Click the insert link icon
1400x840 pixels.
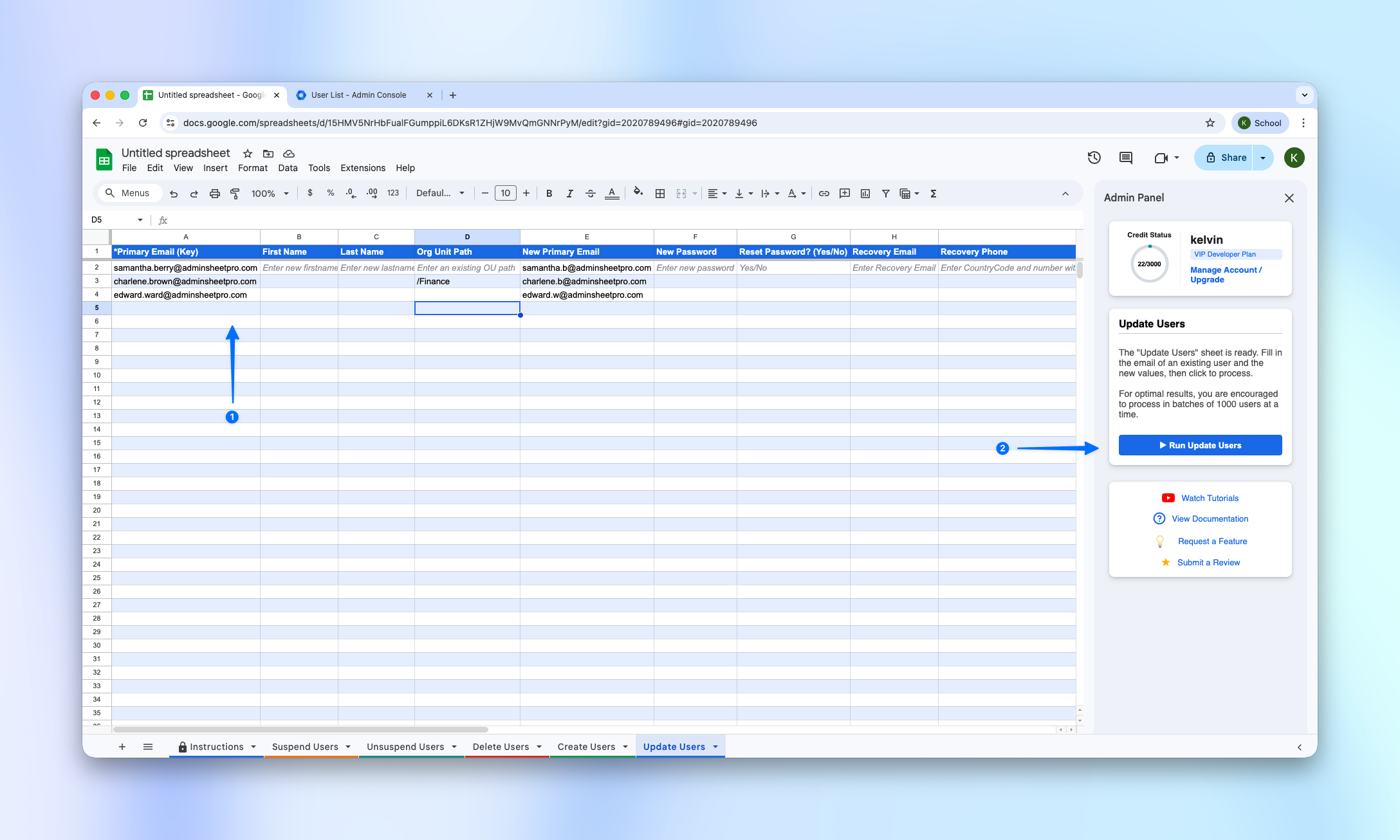(824, 194)
